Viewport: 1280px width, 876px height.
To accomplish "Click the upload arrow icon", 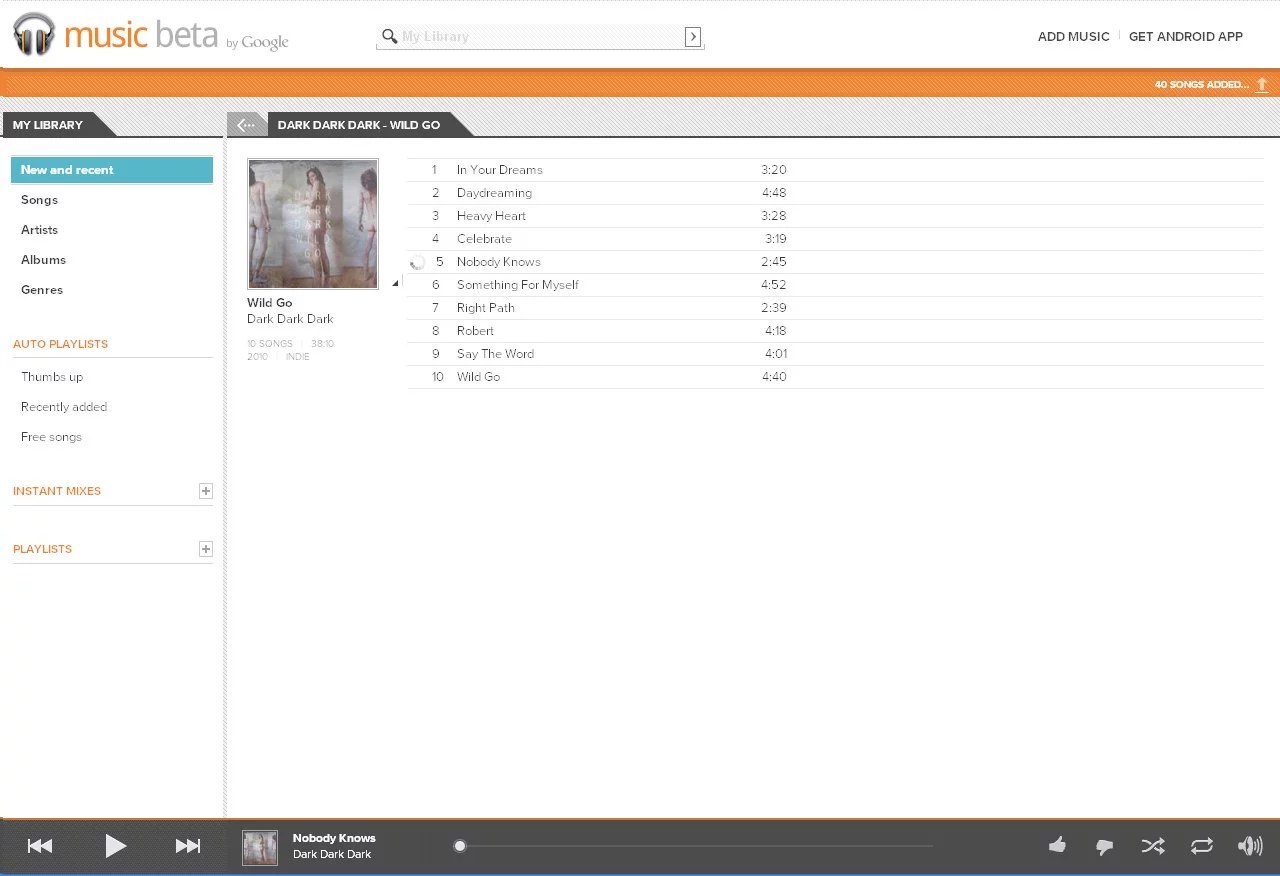I will tap(1262, 85).
